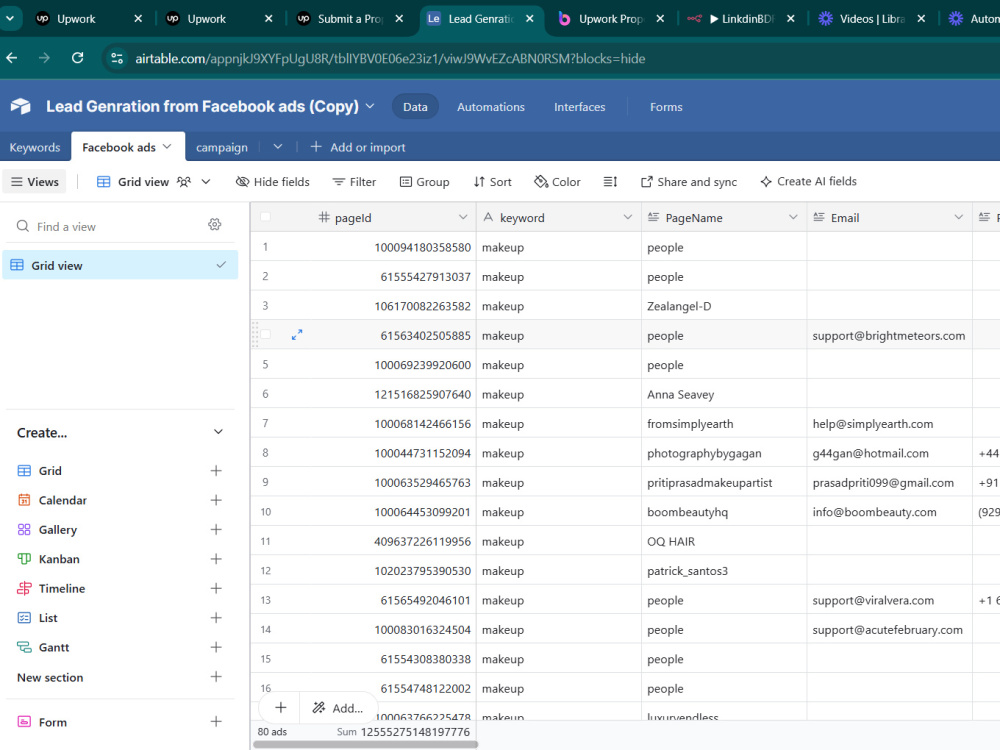Reload the page with the refresh icon
The image size is (1000, 750).
click(77, 58)
